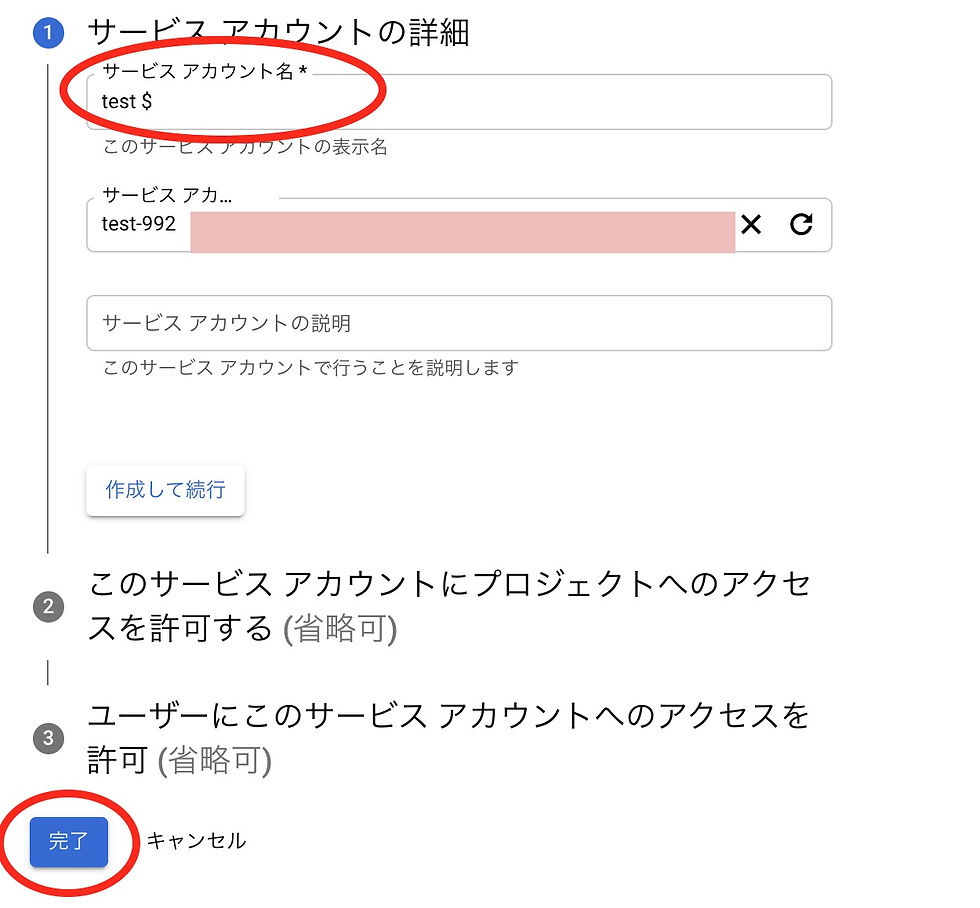This screenshot has width=980, height=908.
Task: Click the 作成して続行 button
Action: (x=165, y=490)
